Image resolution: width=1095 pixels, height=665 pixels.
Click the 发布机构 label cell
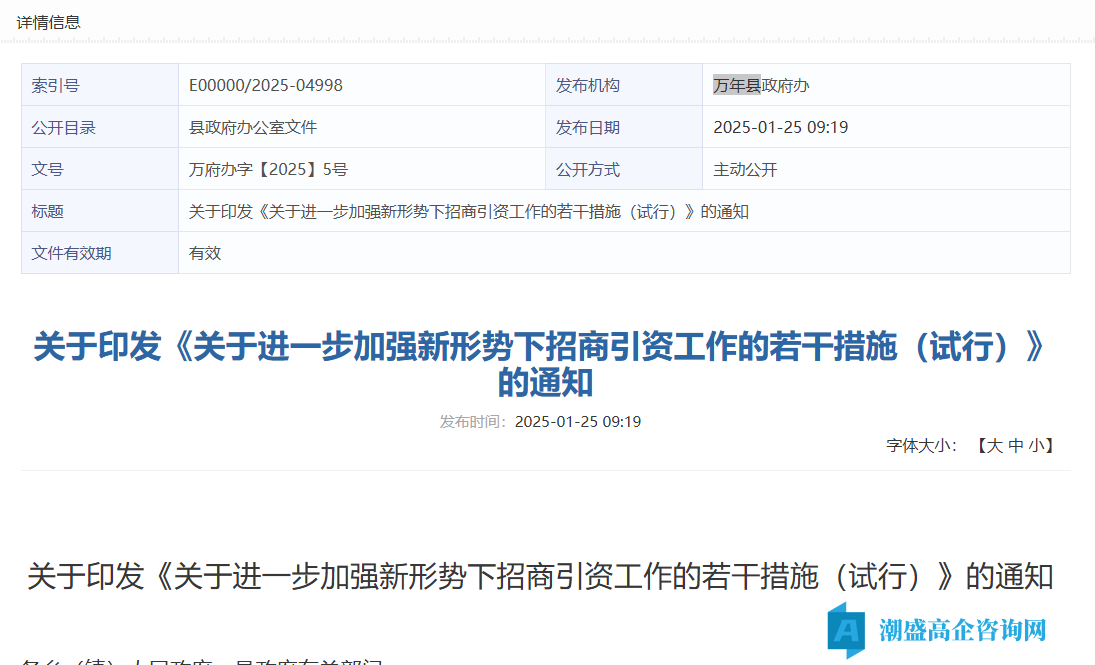[x=588, y=86]
